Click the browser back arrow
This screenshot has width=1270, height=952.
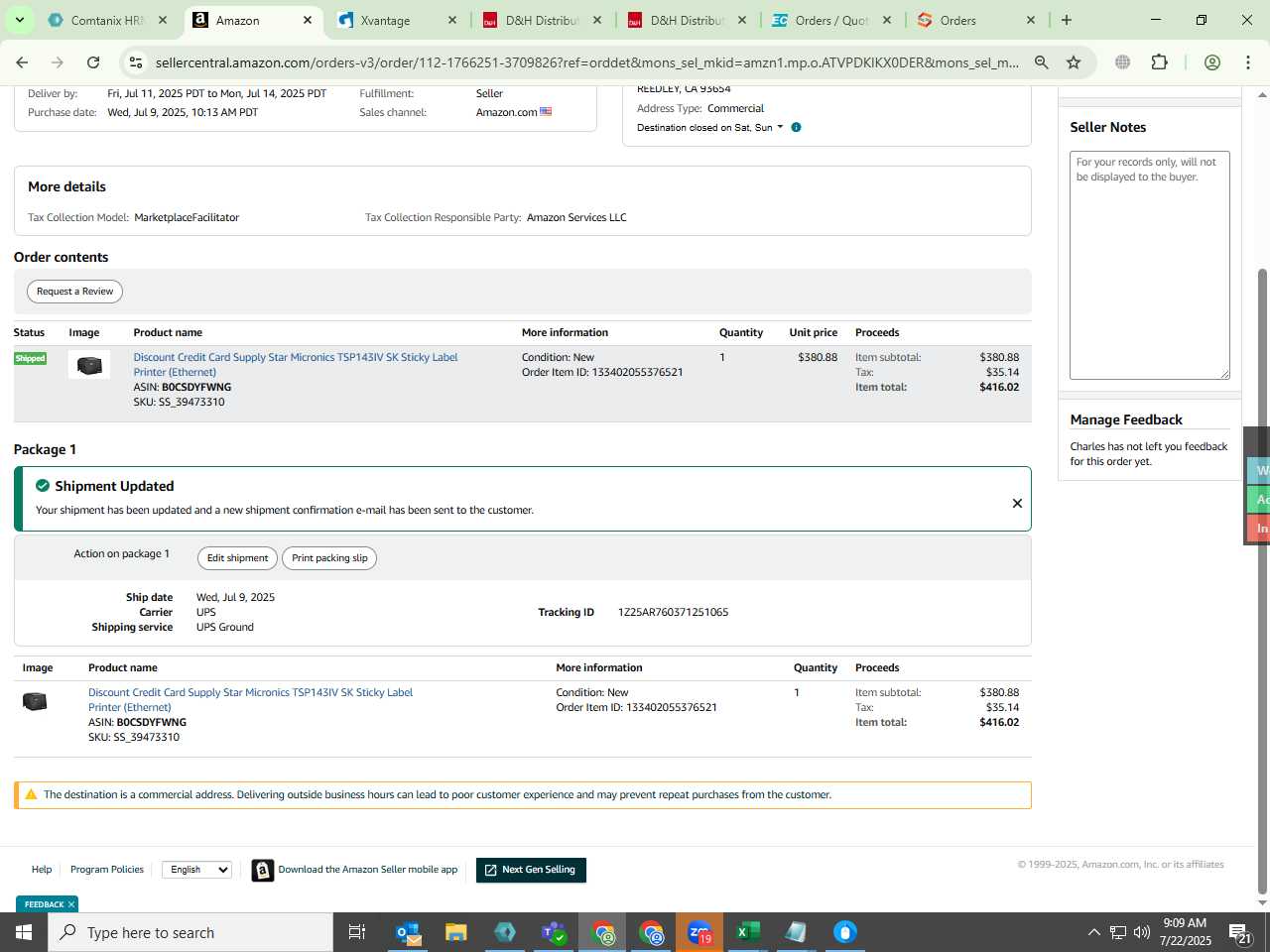tap(22, 62)
